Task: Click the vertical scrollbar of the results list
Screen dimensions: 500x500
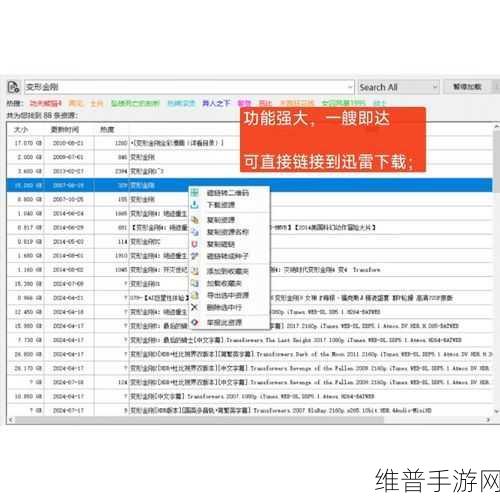Action: pos(496,162)
